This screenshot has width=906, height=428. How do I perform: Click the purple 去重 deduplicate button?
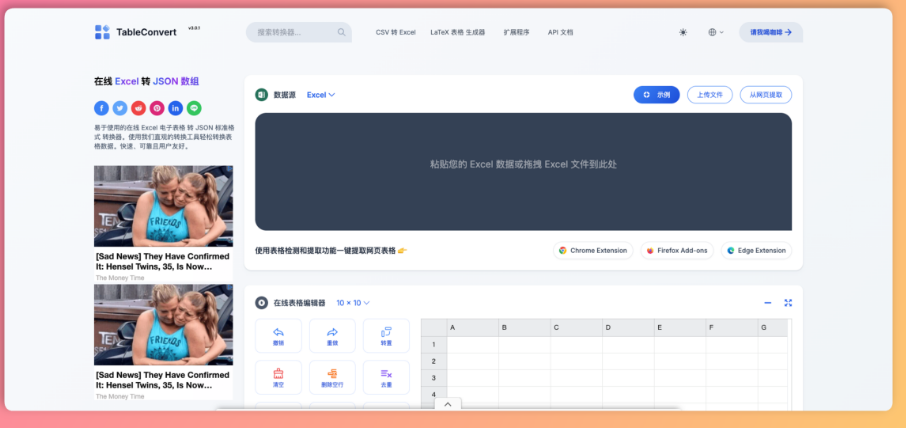387,377
